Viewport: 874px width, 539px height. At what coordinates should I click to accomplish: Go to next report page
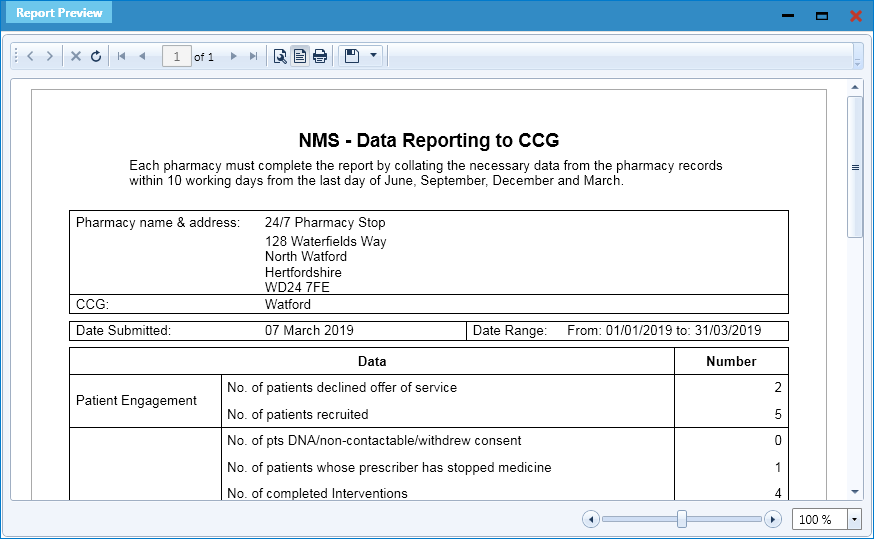click(x=234, y=56)
